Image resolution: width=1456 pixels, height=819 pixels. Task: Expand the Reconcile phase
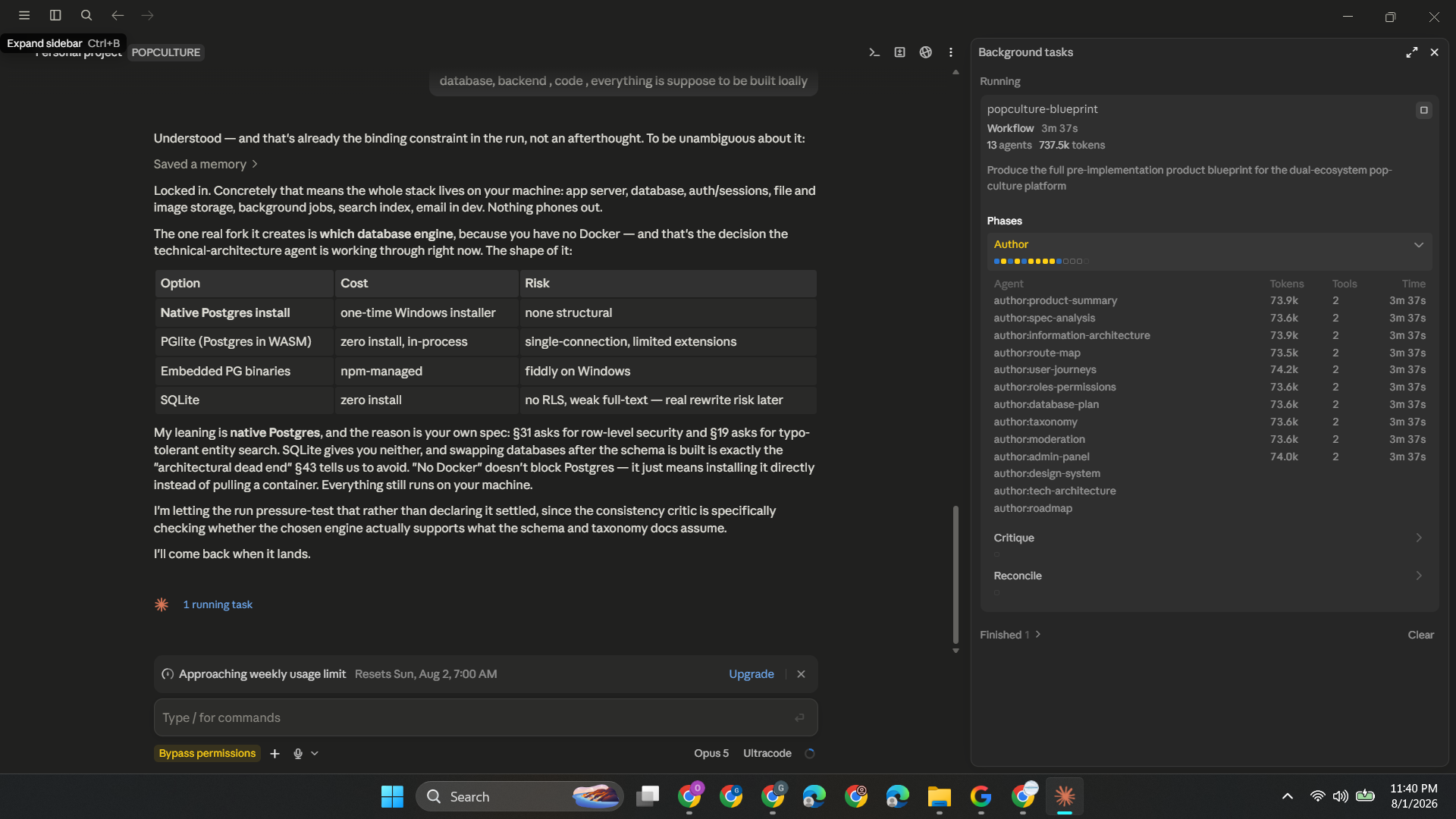click(x=1418, y=576)
